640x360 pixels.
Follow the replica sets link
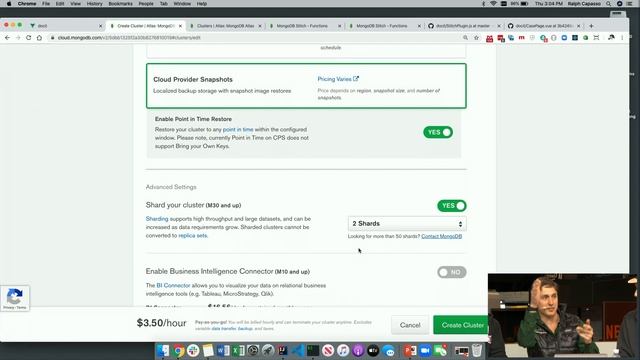(193, 236)
